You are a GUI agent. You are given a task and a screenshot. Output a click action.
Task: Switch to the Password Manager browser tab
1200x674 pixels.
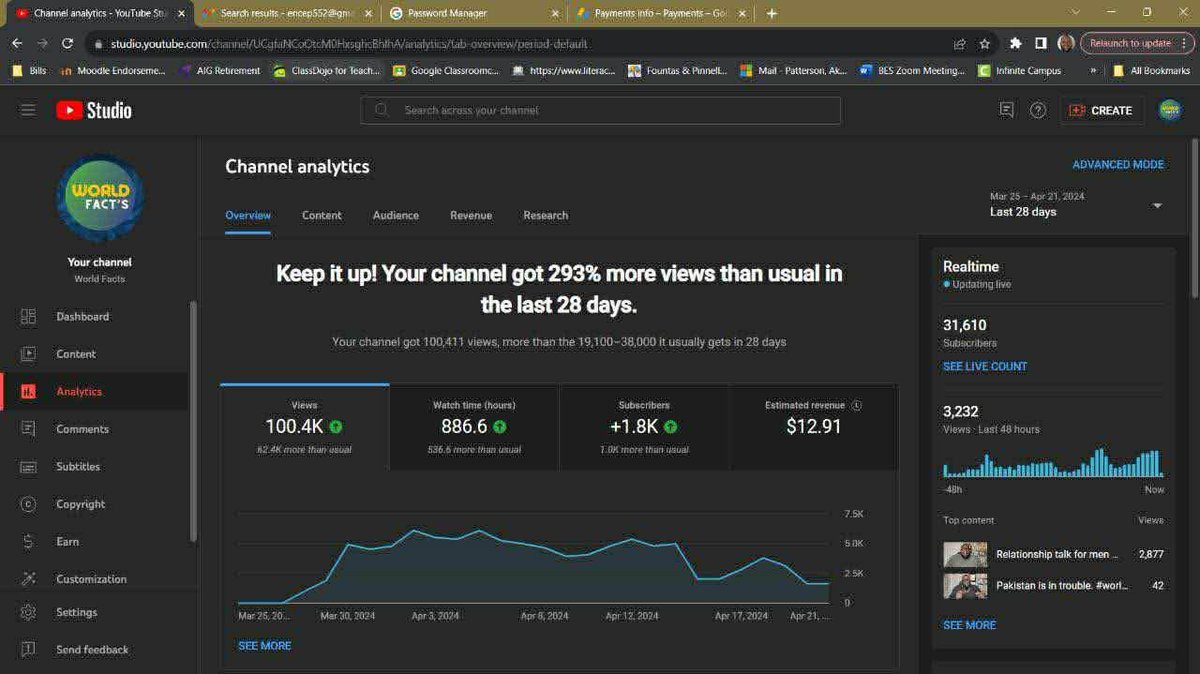tap(472, 13)
